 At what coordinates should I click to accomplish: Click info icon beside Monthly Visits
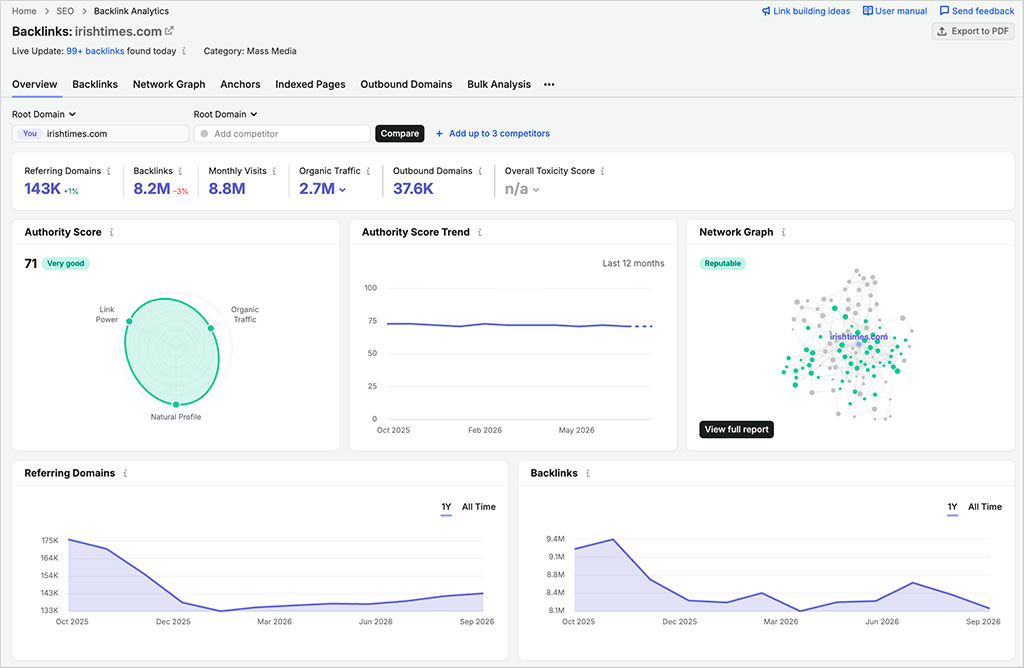(274, 171)
